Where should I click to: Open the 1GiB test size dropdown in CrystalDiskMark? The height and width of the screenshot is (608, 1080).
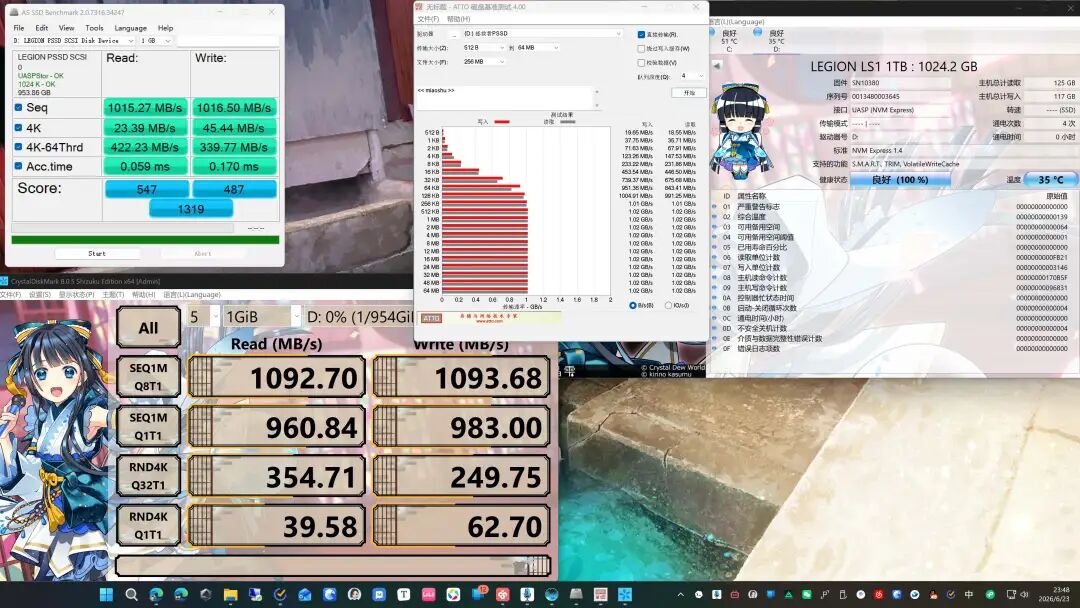[262, 317]
